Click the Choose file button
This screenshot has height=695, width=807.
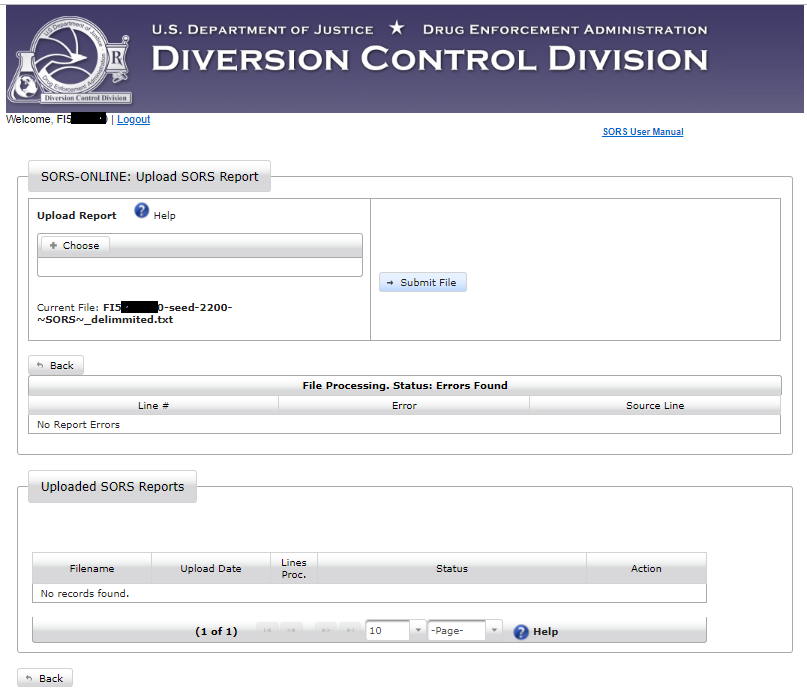coord(75,246)
